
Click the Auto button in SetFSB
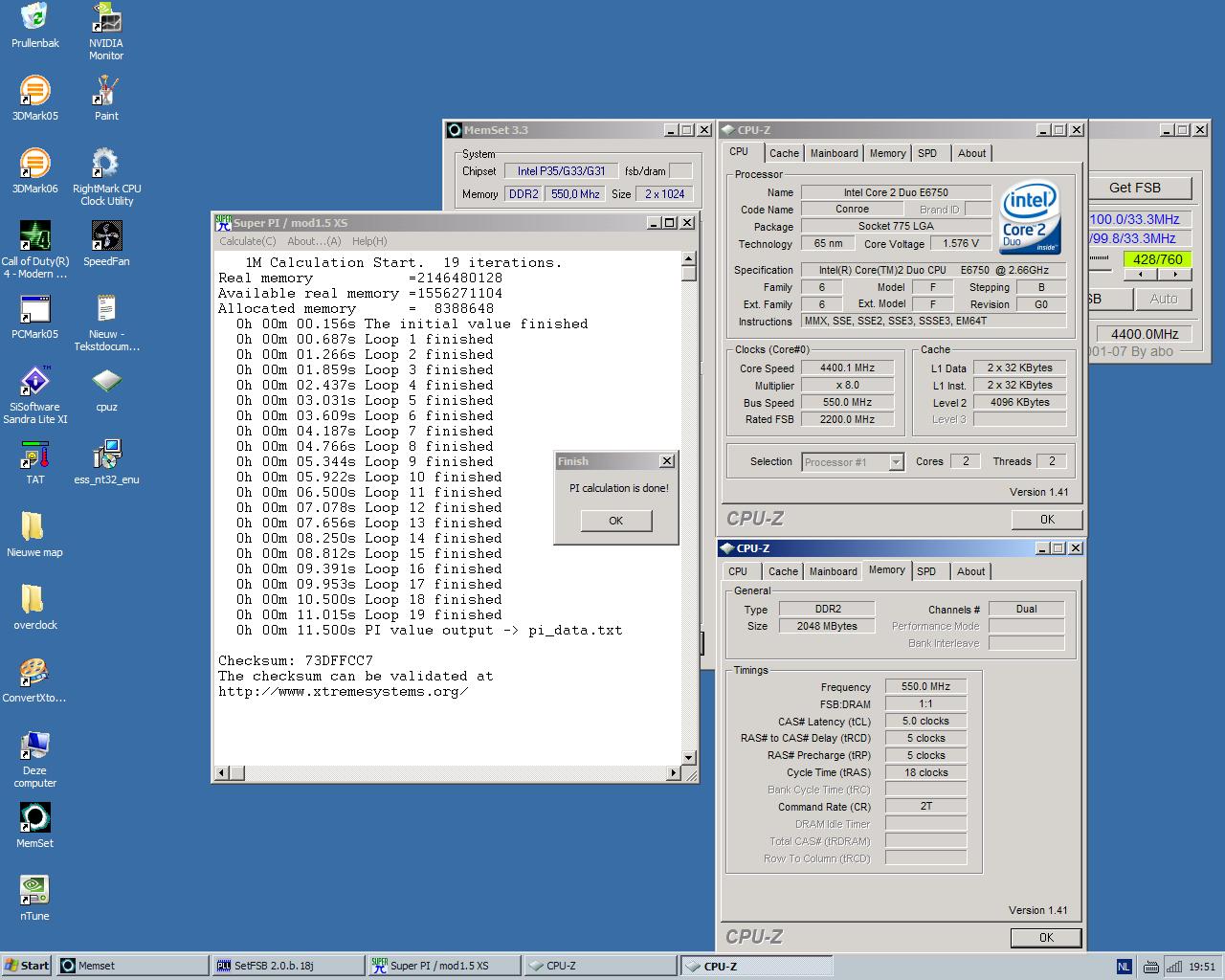pyautogui.click(x=1163, y=299)
